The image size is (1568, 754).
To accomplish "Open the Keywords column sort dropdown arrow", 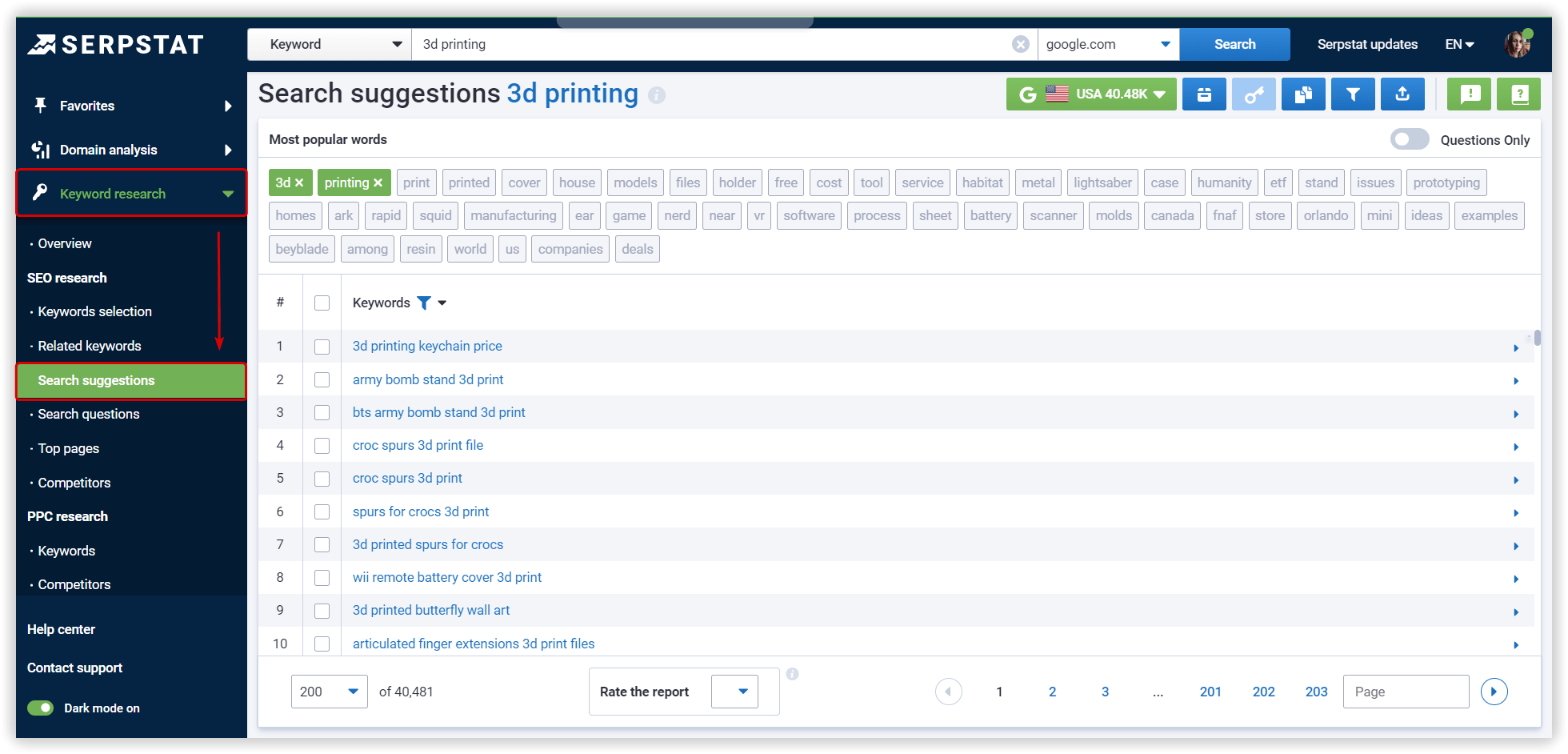I will [442, 303].
